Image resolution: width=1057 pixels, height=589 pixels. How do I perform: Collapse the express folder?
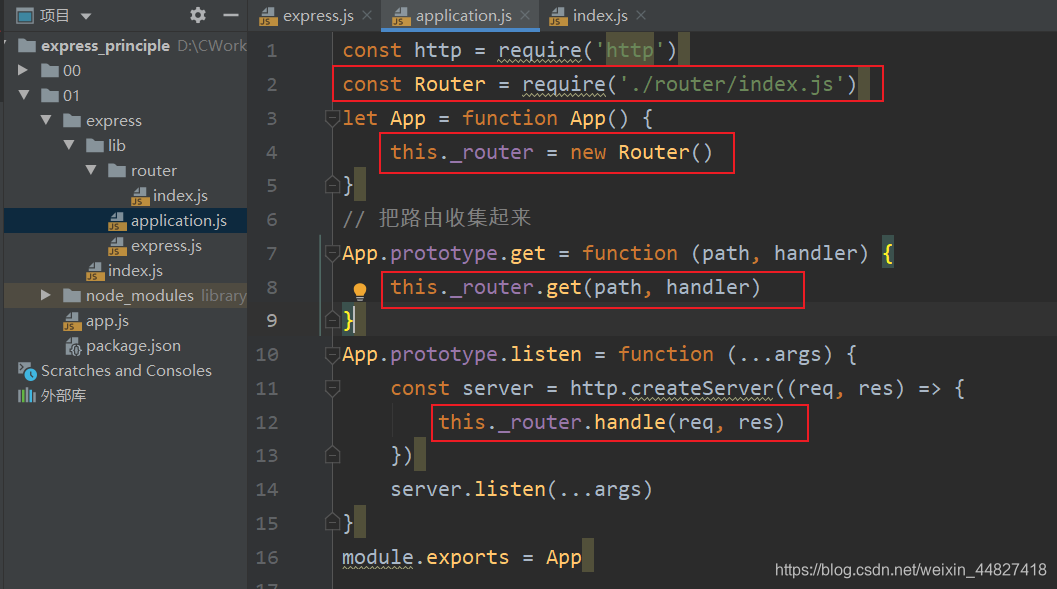tap(46, 120)
